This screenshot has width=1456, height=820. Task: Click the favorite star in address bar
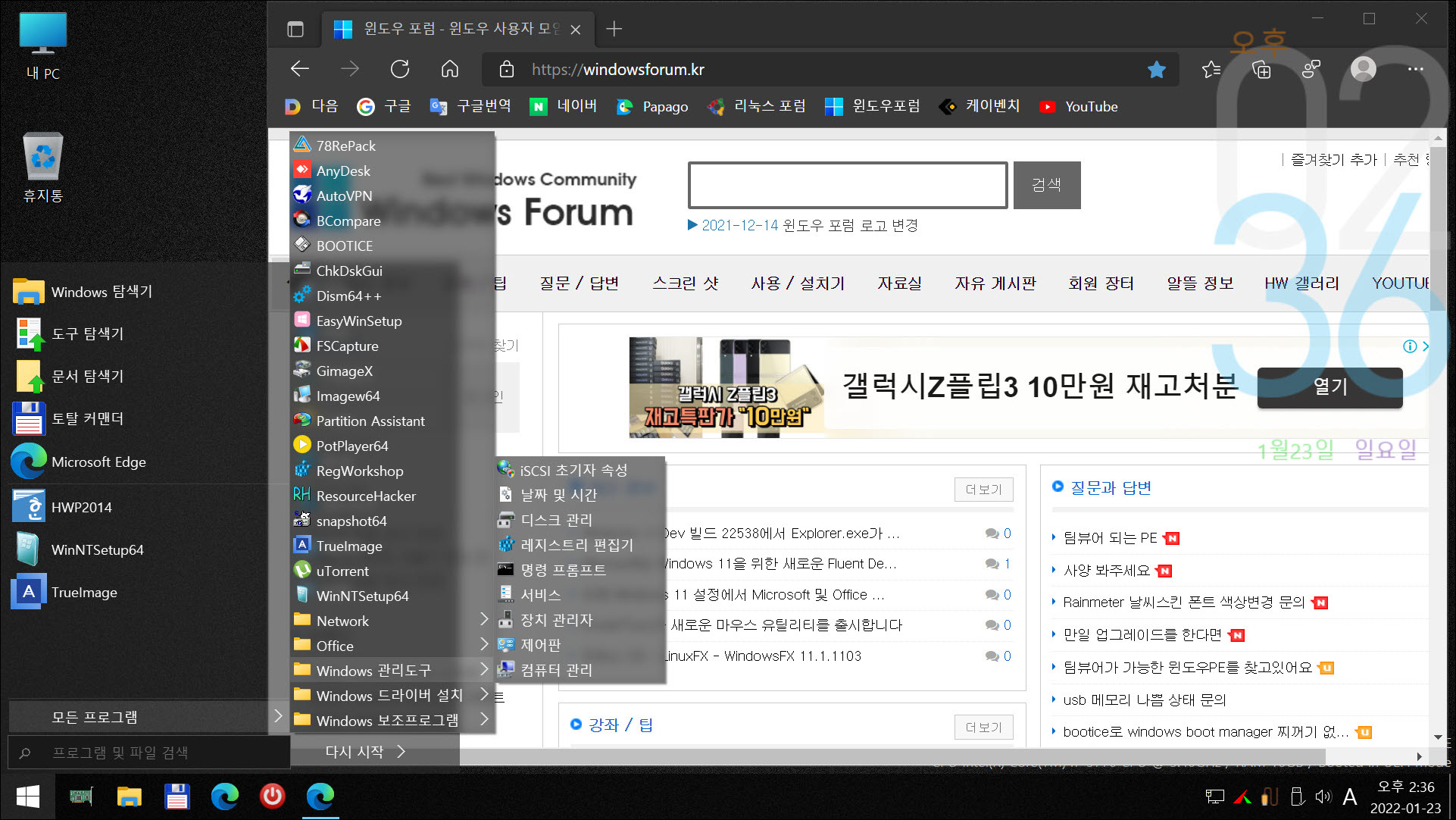pos(1156,70)
